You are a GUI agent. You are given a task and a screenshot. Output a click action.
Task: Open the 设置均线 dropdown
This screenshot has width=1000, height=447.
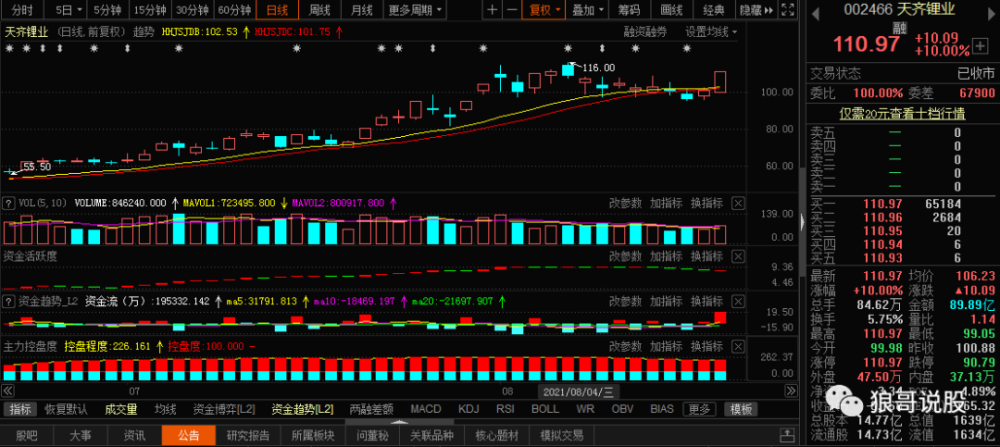(x=711, y=31)
